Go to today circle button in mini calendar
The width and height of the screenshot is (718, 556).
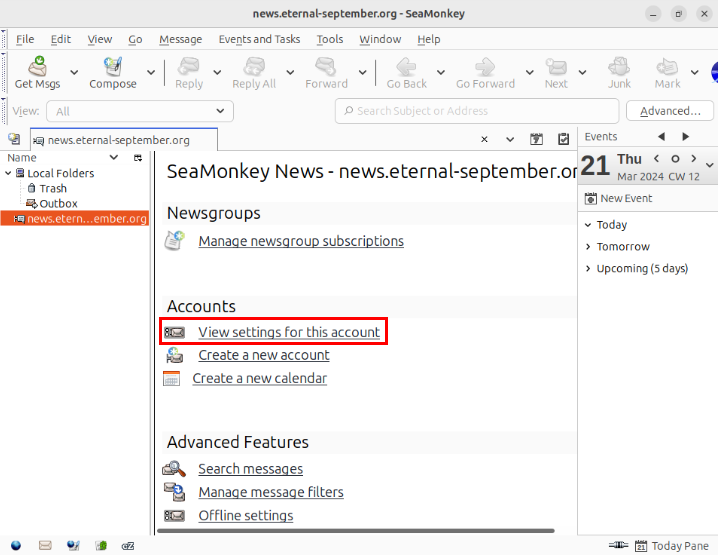pos(675,159)
